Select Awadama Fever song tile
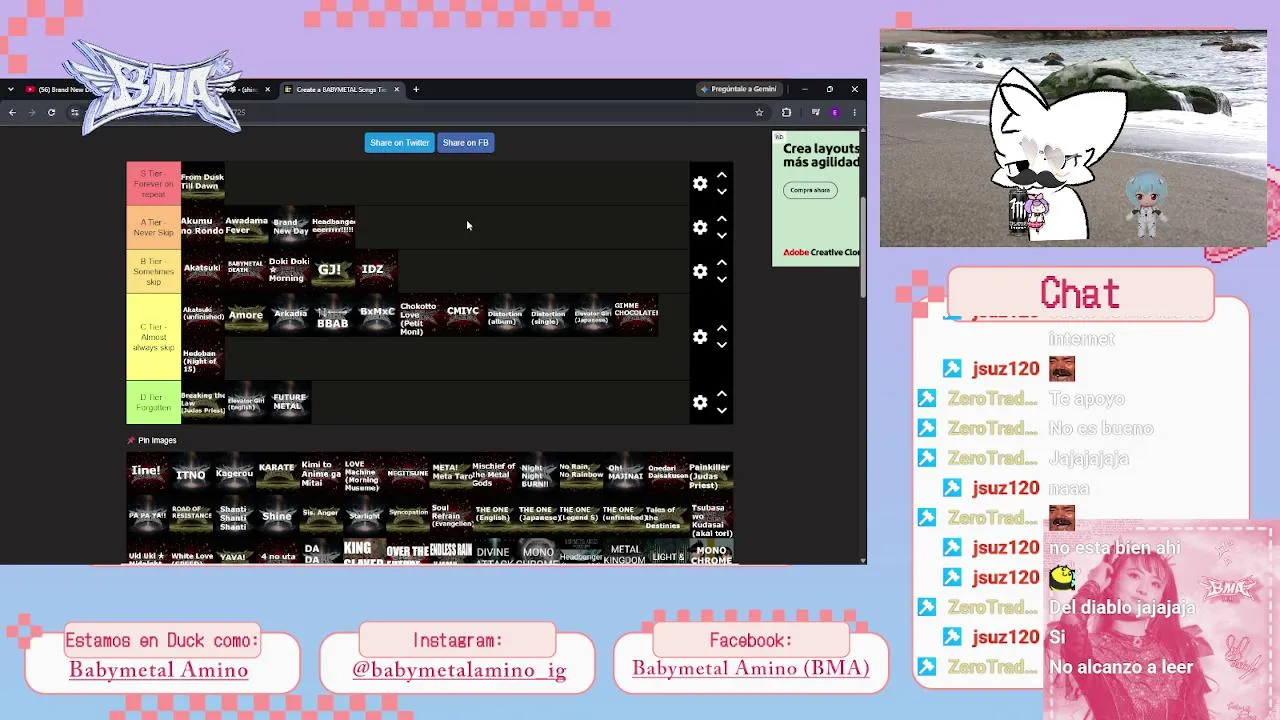1280x720 pixels. [x=246, y=227]
